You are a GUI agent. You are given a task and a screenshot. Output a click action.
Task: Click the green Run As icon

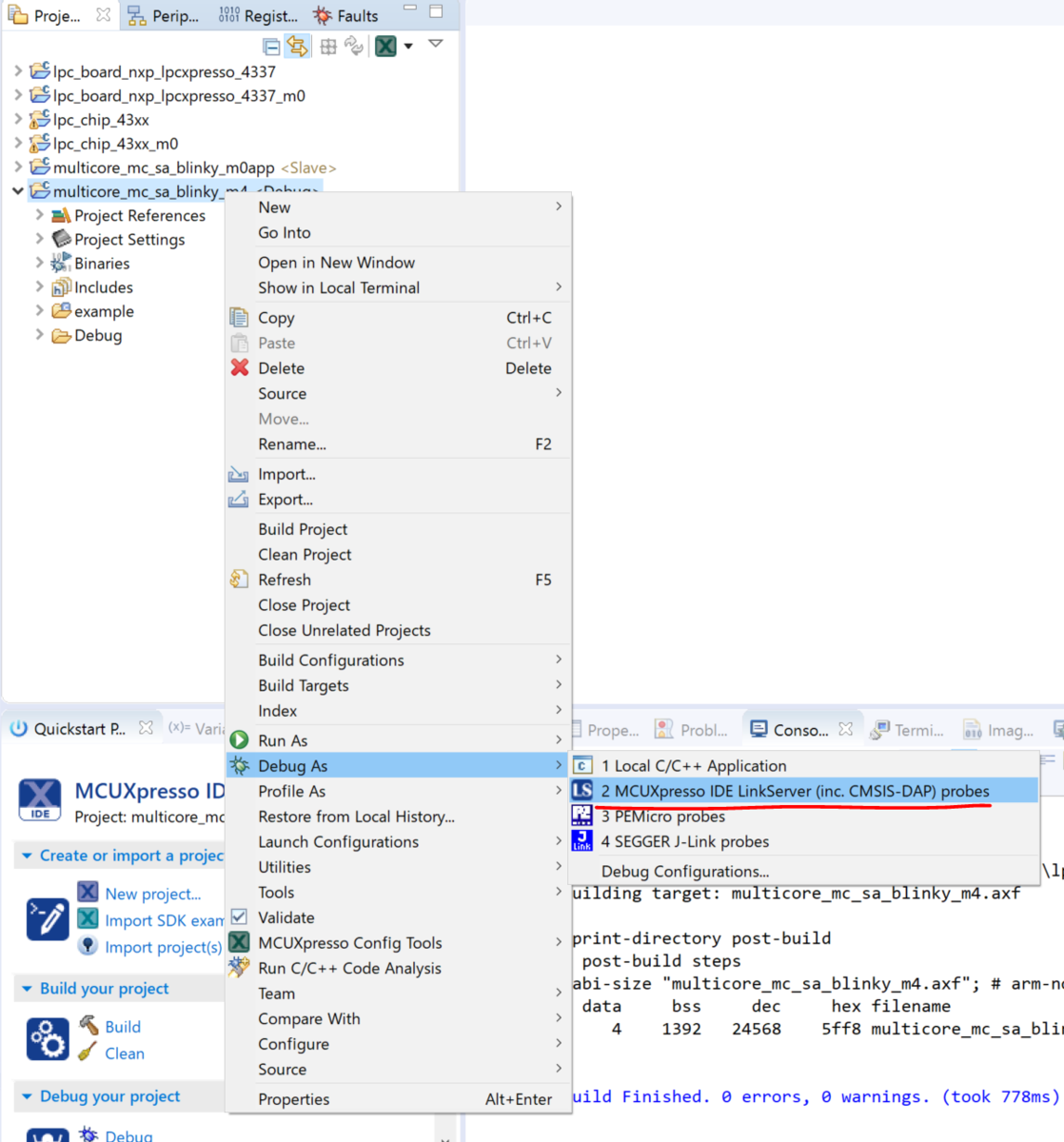pyautogui.click(x=240, y=739)
